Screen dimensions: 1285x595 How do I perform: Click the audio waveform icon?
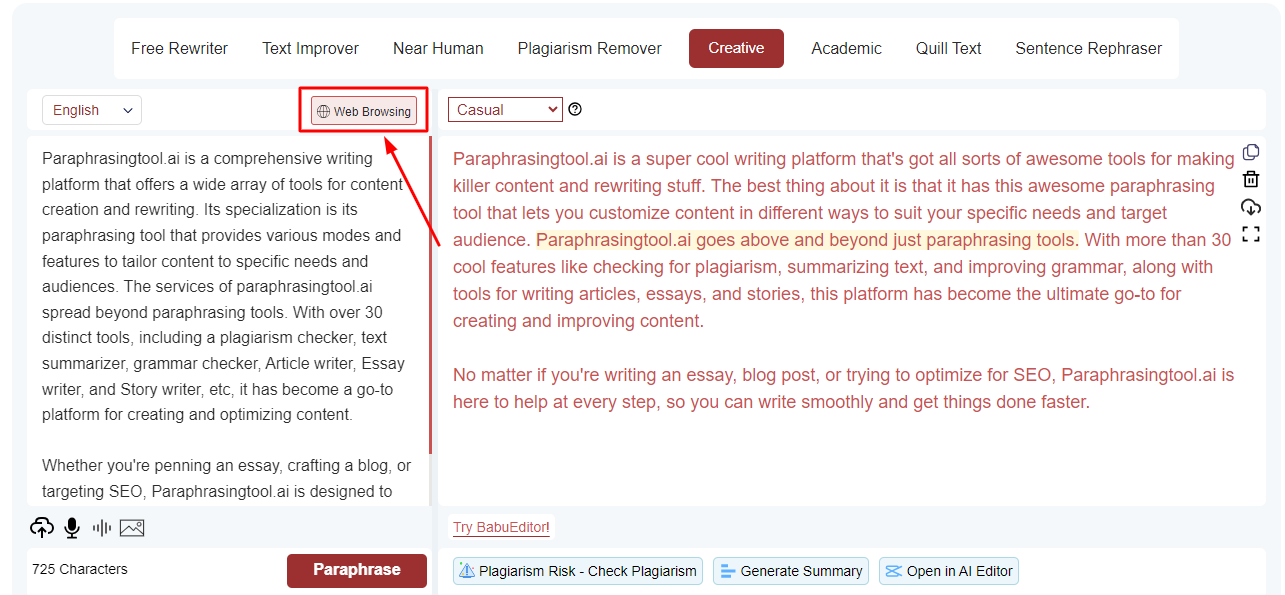101,527
